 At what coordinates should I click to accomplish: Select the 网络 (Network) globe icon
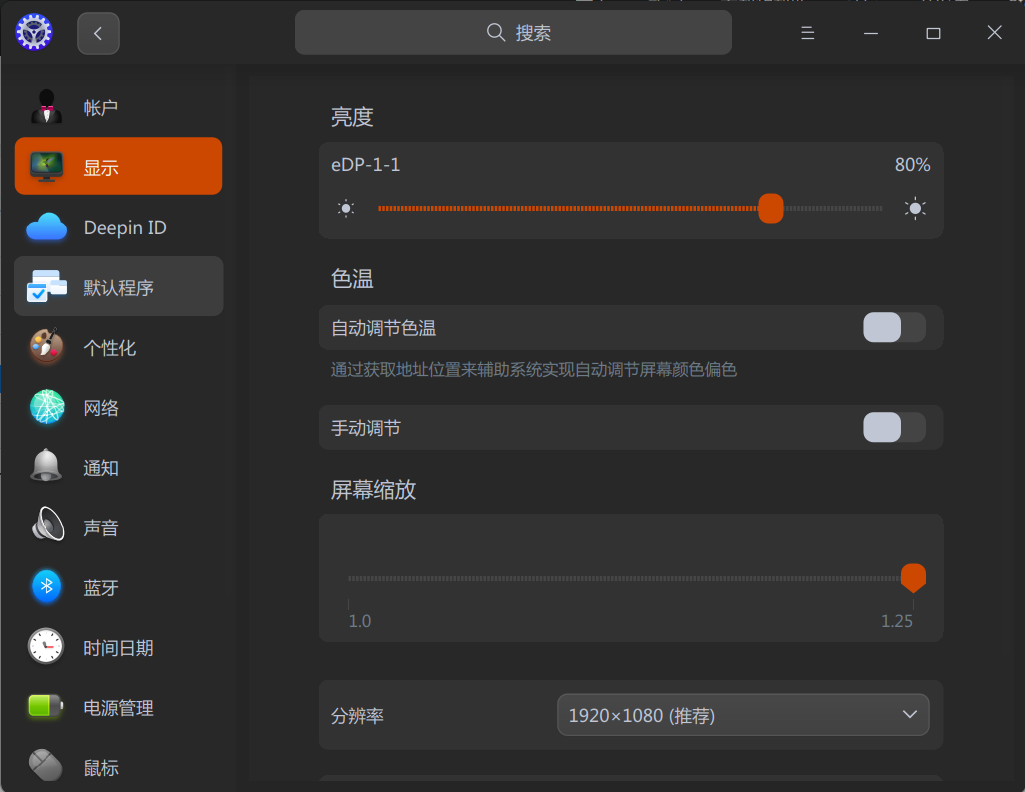[44, 407]
